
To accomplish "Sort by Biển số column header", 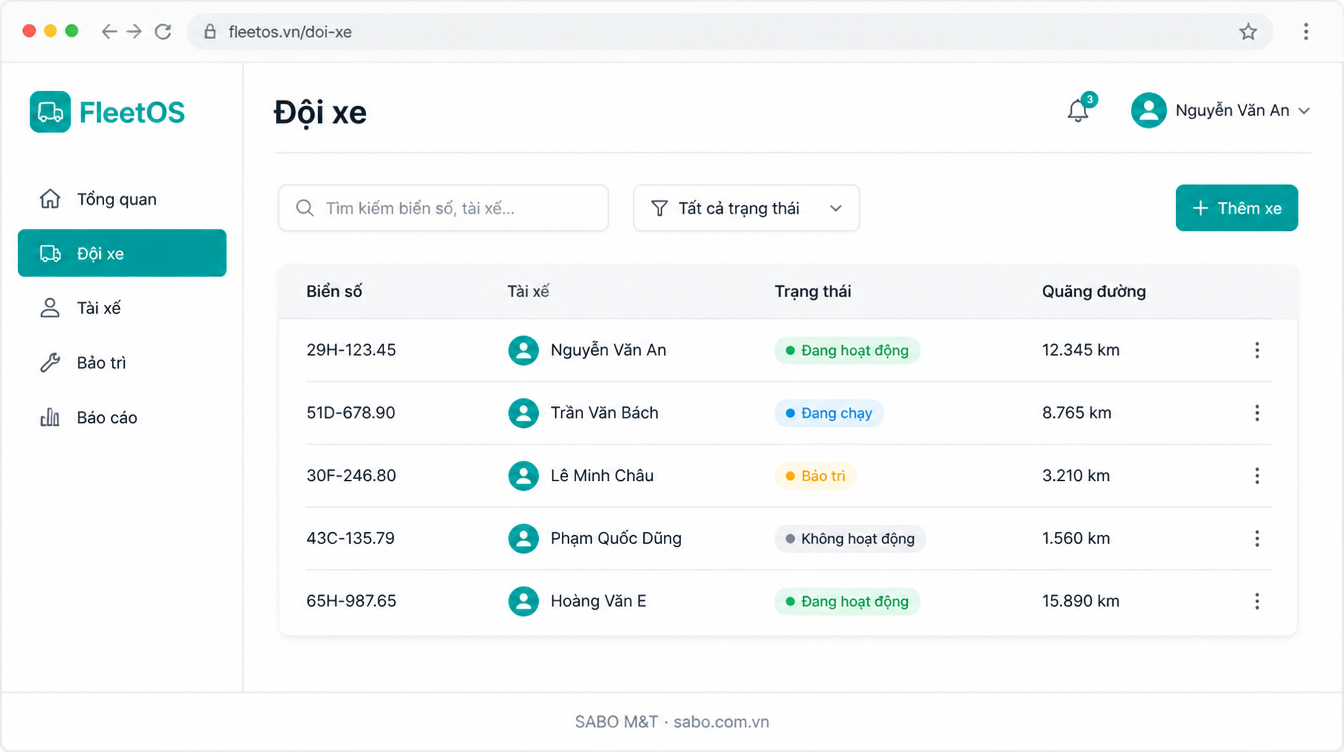I will 334,292.
